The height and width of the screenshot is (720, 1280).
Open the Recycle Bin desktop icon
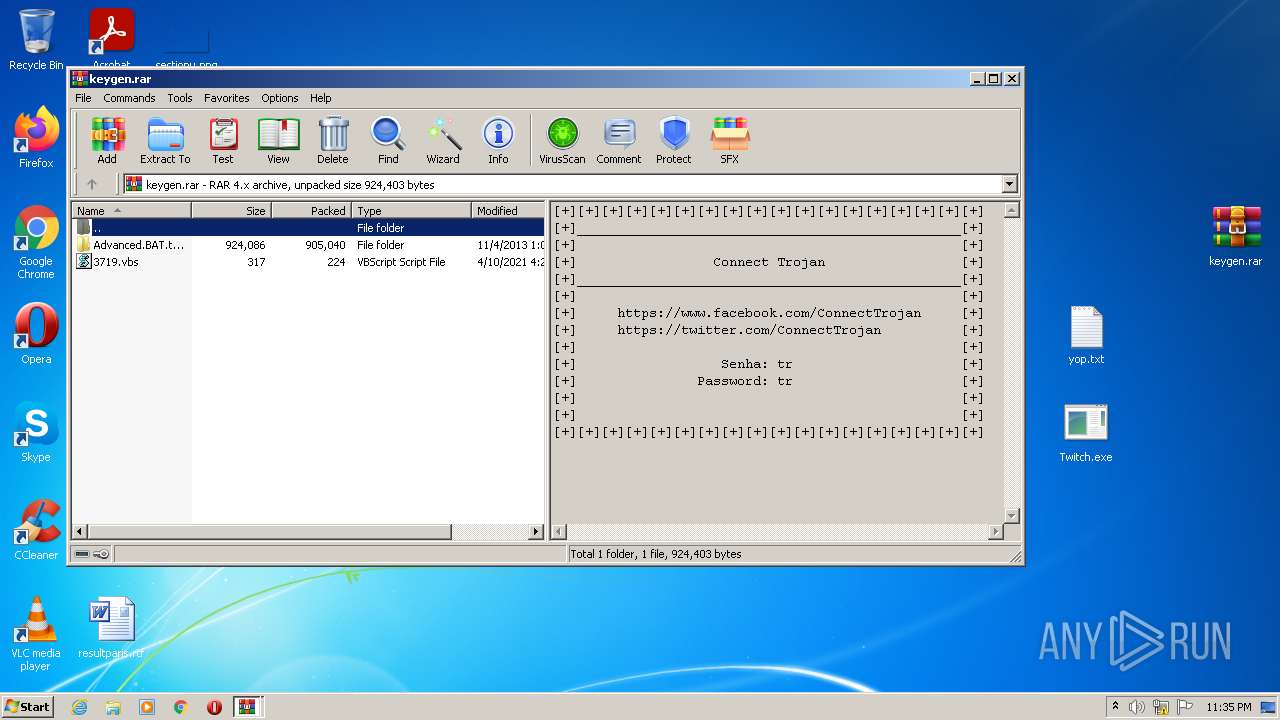[x=36, y=40]
